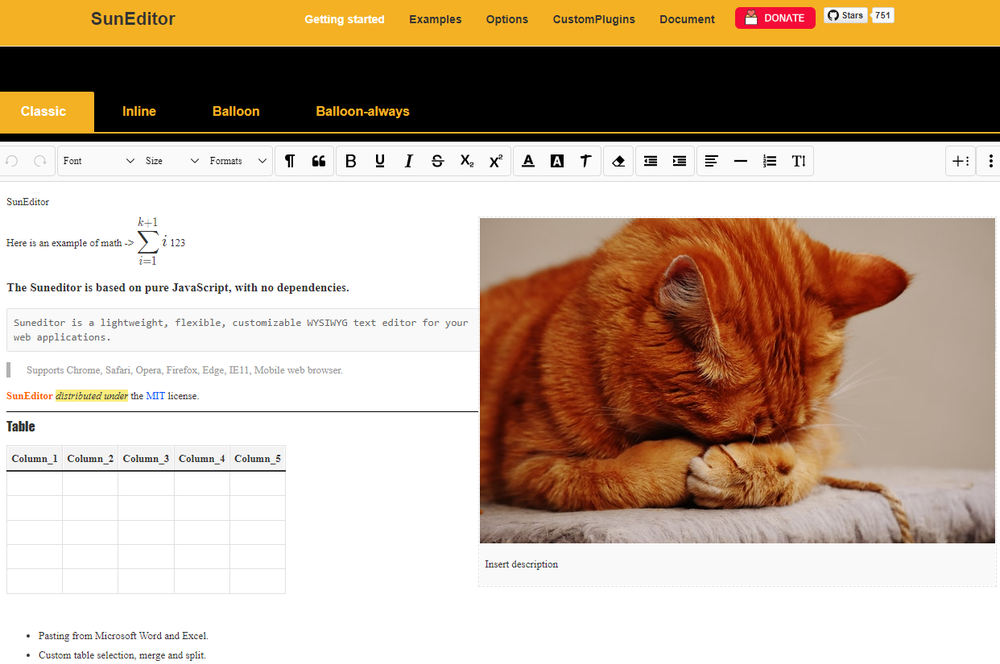Switch to the Balloon tab
1000x664 pixels.
click(236, 112)
